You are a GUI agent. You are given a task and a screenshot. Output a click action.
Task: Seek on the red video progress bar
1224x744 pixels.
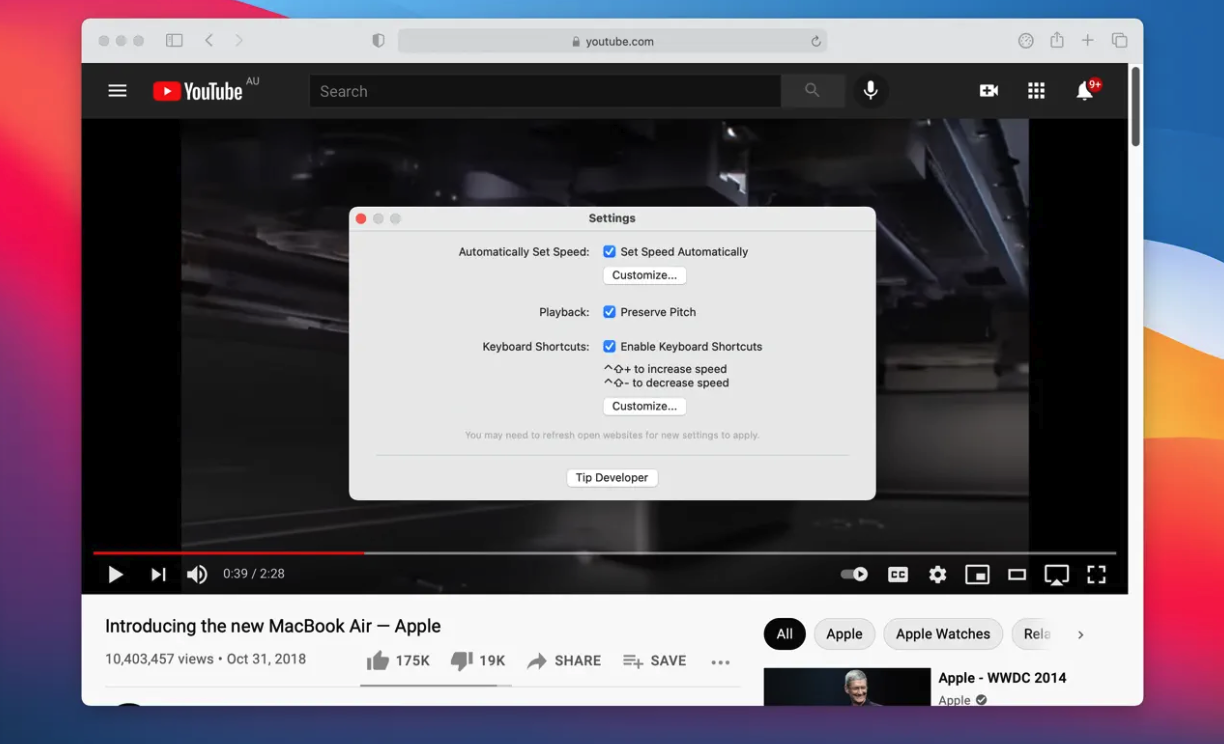228,553
